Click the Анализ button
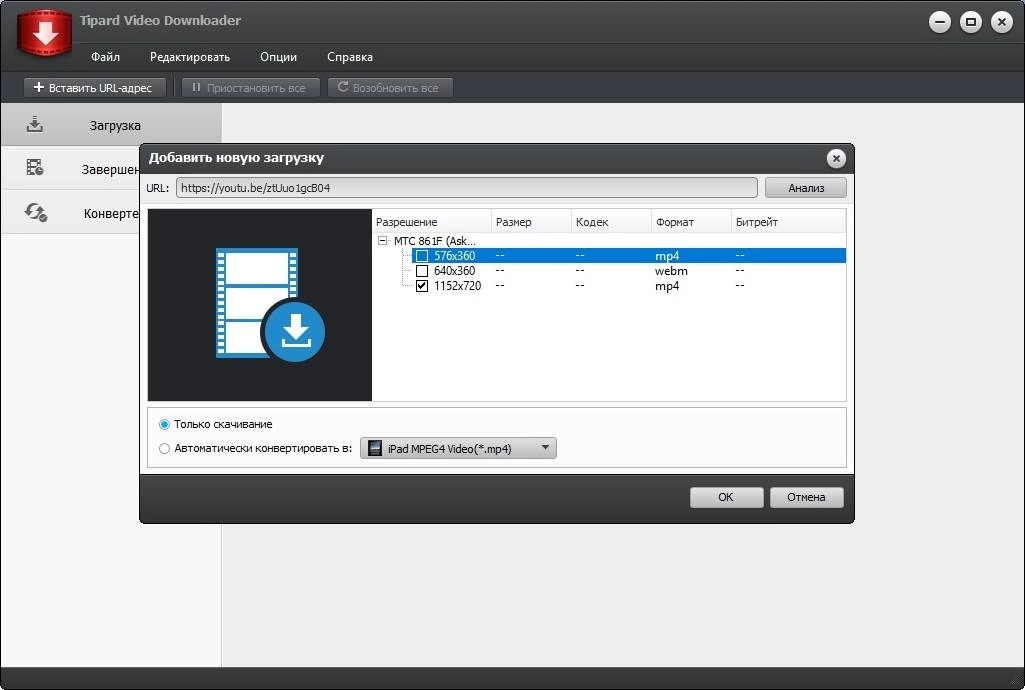Screen dimensions: 1025x690 coord(805,188)
